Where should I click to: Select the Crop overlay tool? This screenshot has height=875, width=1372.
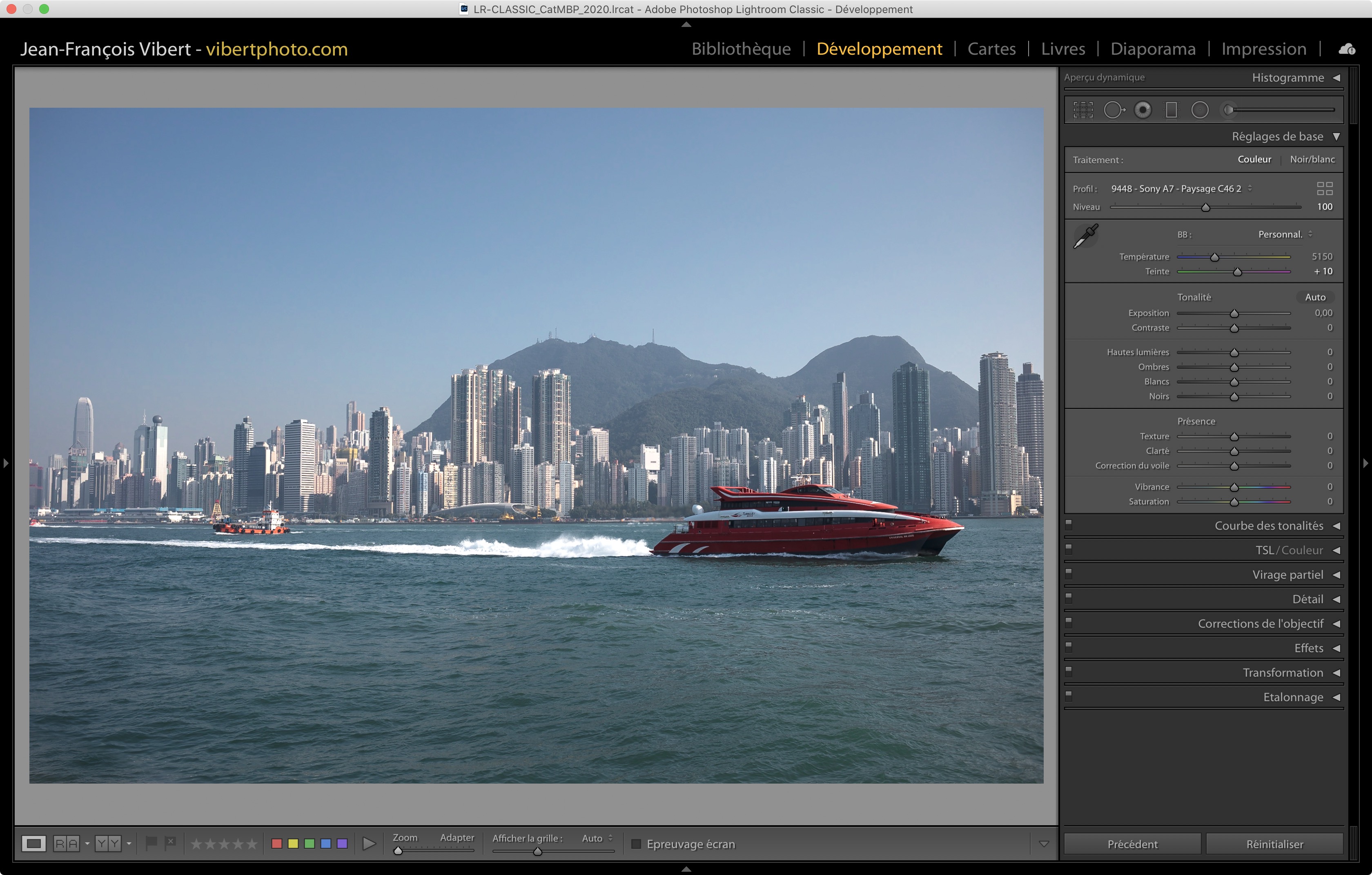pos(1083,110)
